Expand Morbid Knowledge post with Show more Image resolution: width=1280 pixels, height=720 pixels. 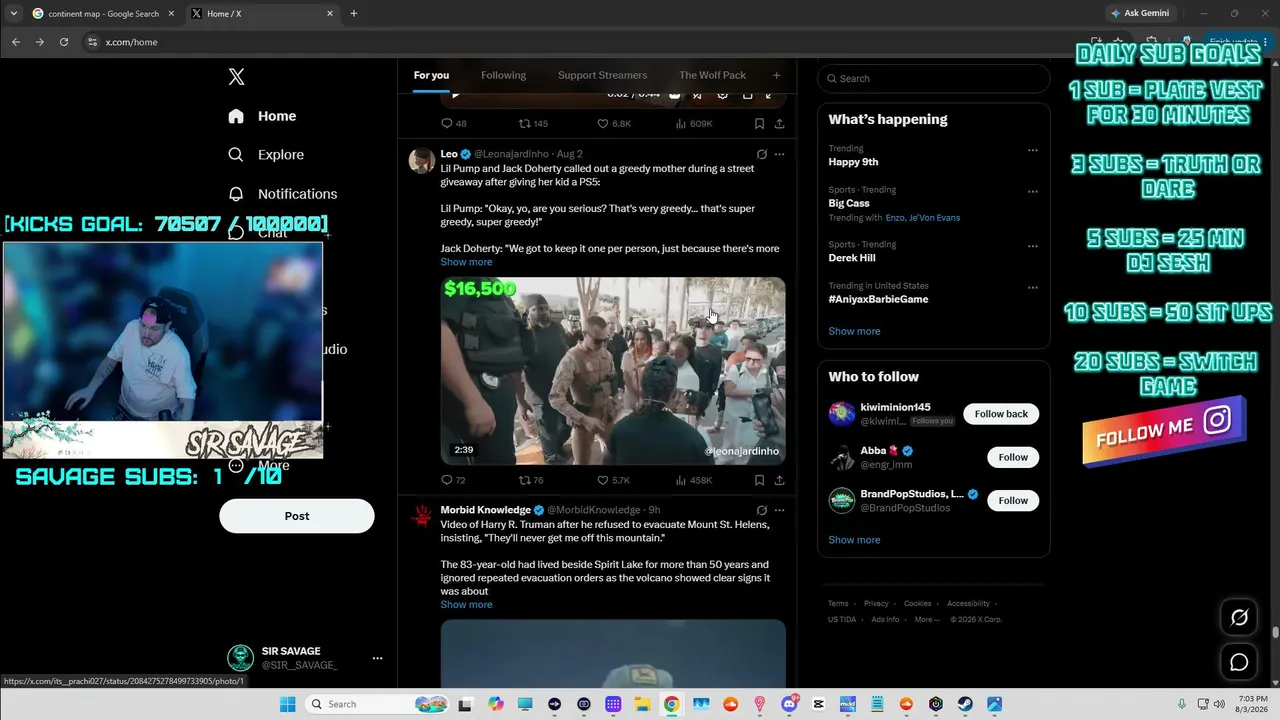[466, 604]
